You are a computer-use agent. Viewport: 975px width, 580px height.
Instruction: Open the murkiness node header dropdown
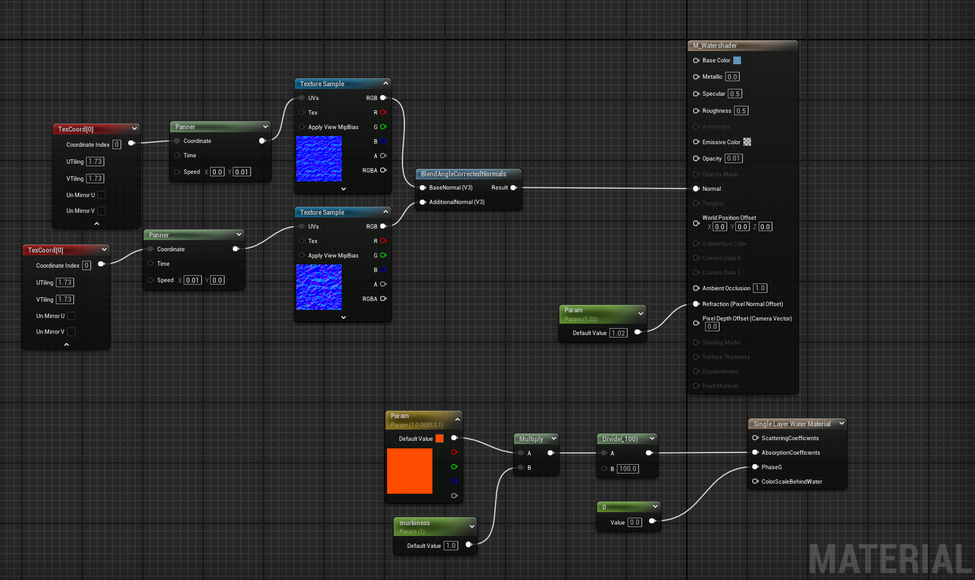tap(472, 527)
